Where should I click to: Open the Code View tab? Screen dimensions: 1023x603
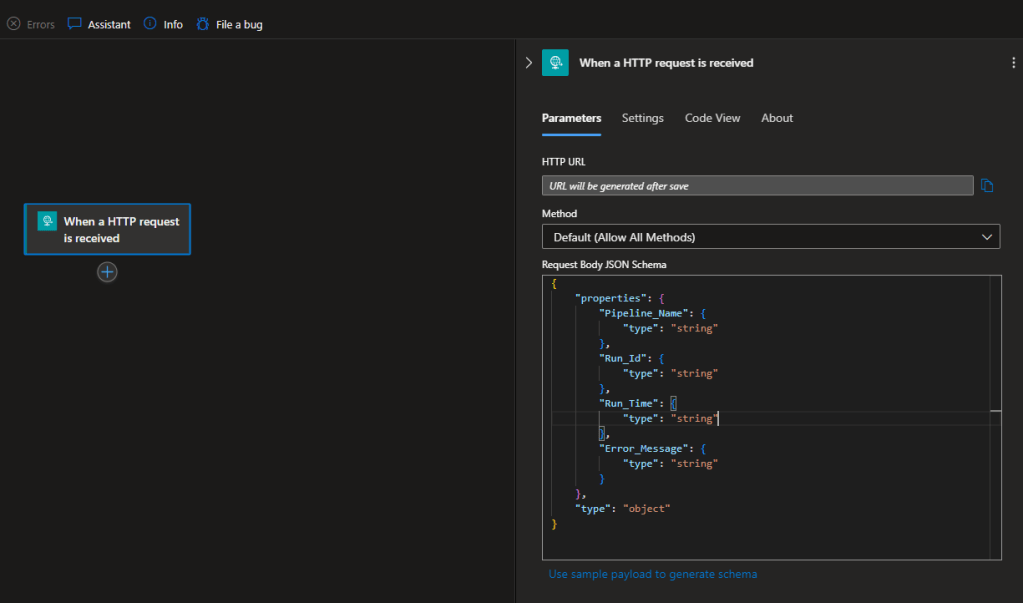(712, 118)
